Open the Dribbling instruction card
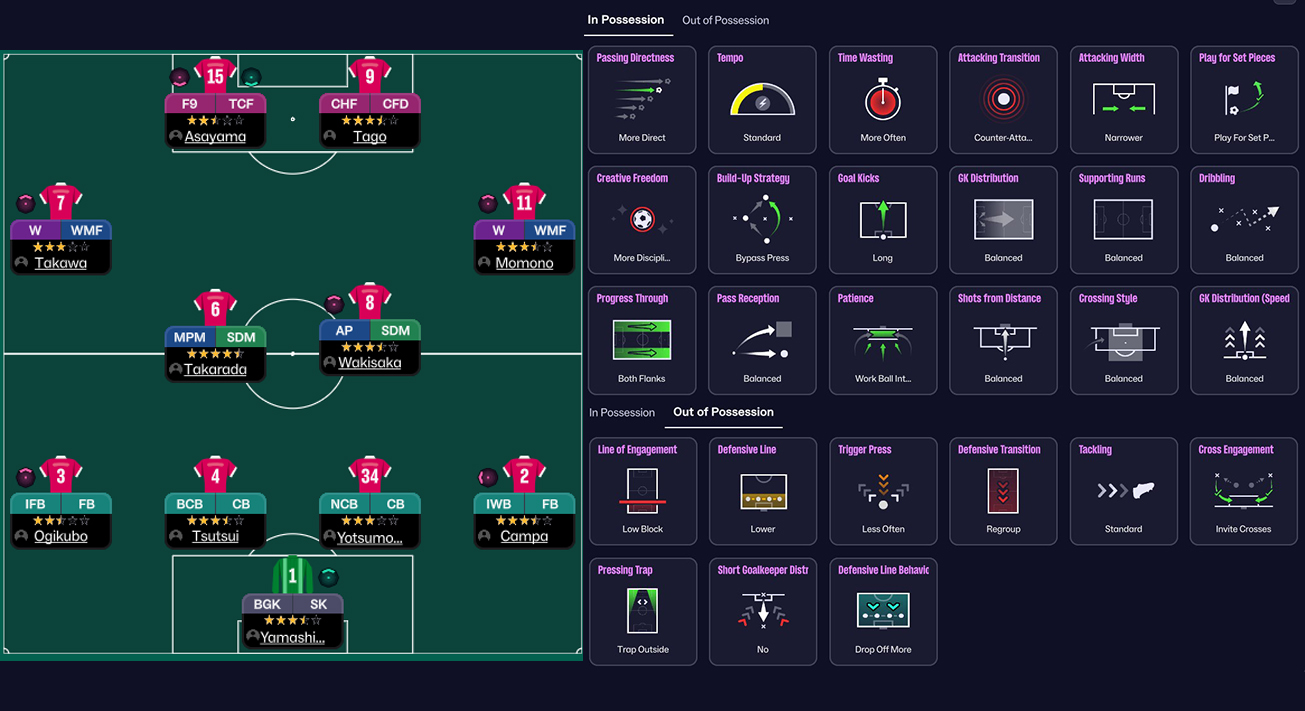Viewport: 1305px width, 711px height. click(1244, 220)
